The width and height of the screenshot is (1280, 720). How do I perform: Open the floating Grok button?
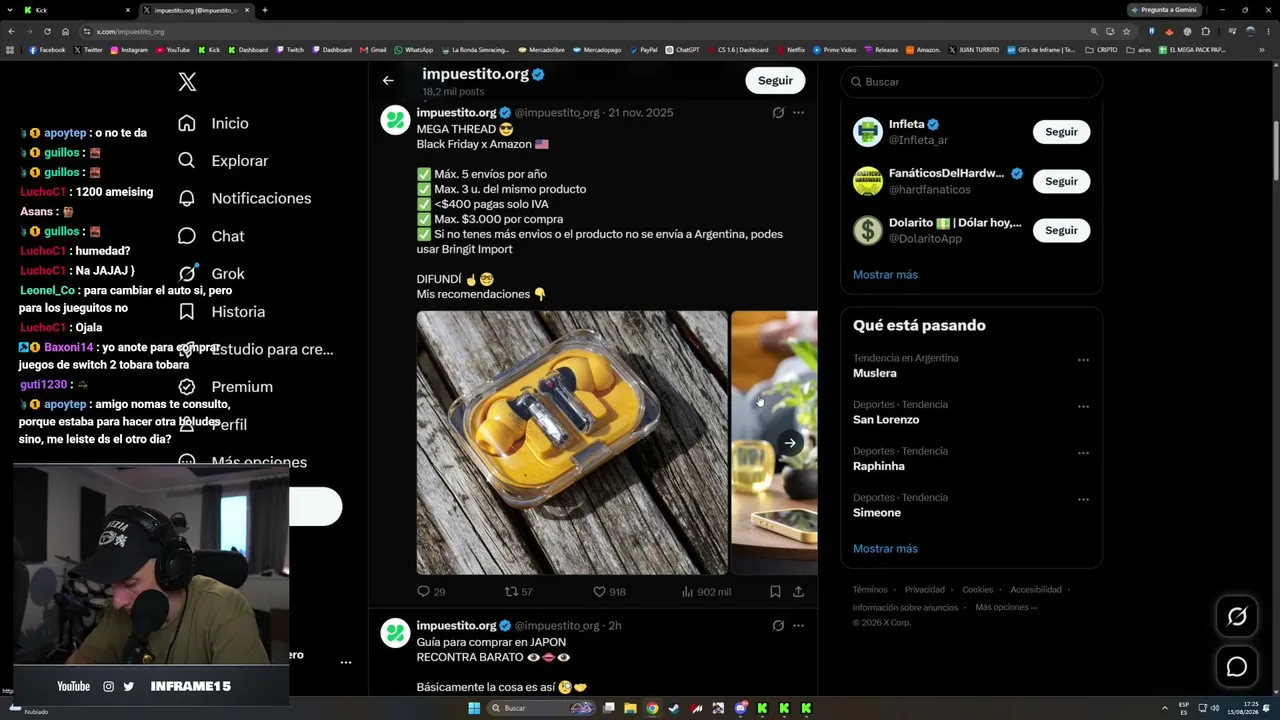point(1237,617)
